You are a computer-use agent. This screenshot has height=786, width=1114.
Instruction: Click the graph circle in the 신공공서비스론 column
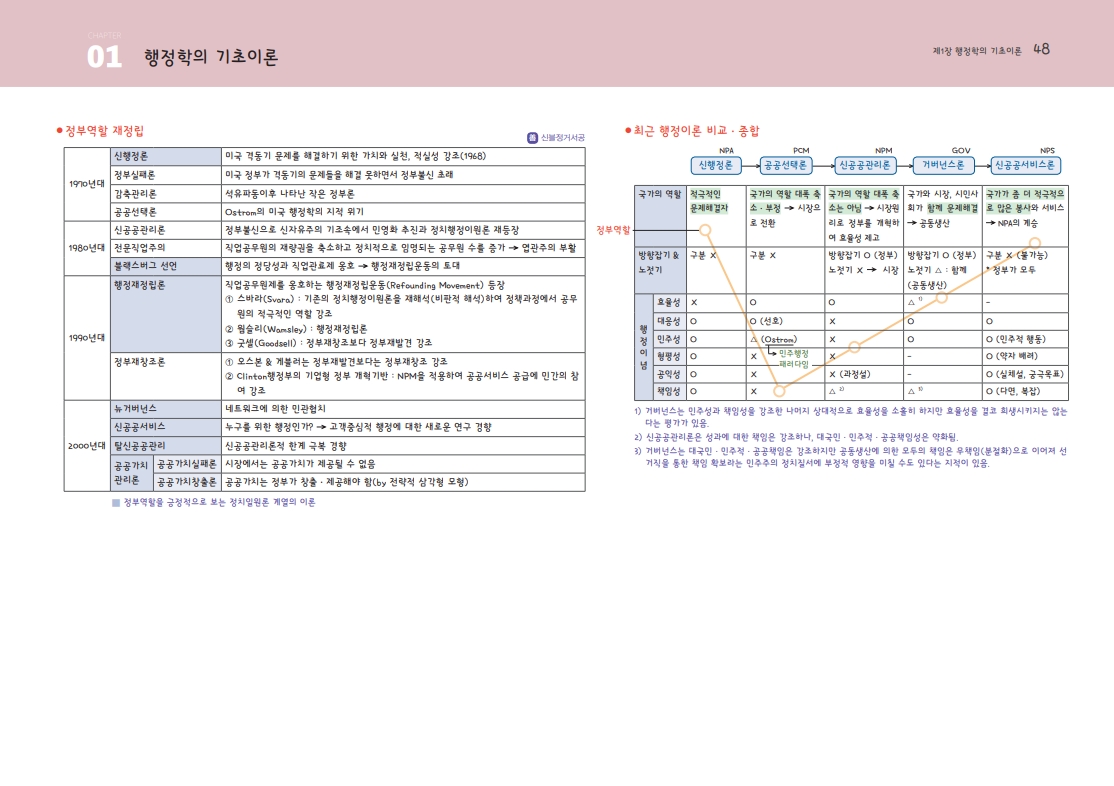click(x=1035, y=242)
